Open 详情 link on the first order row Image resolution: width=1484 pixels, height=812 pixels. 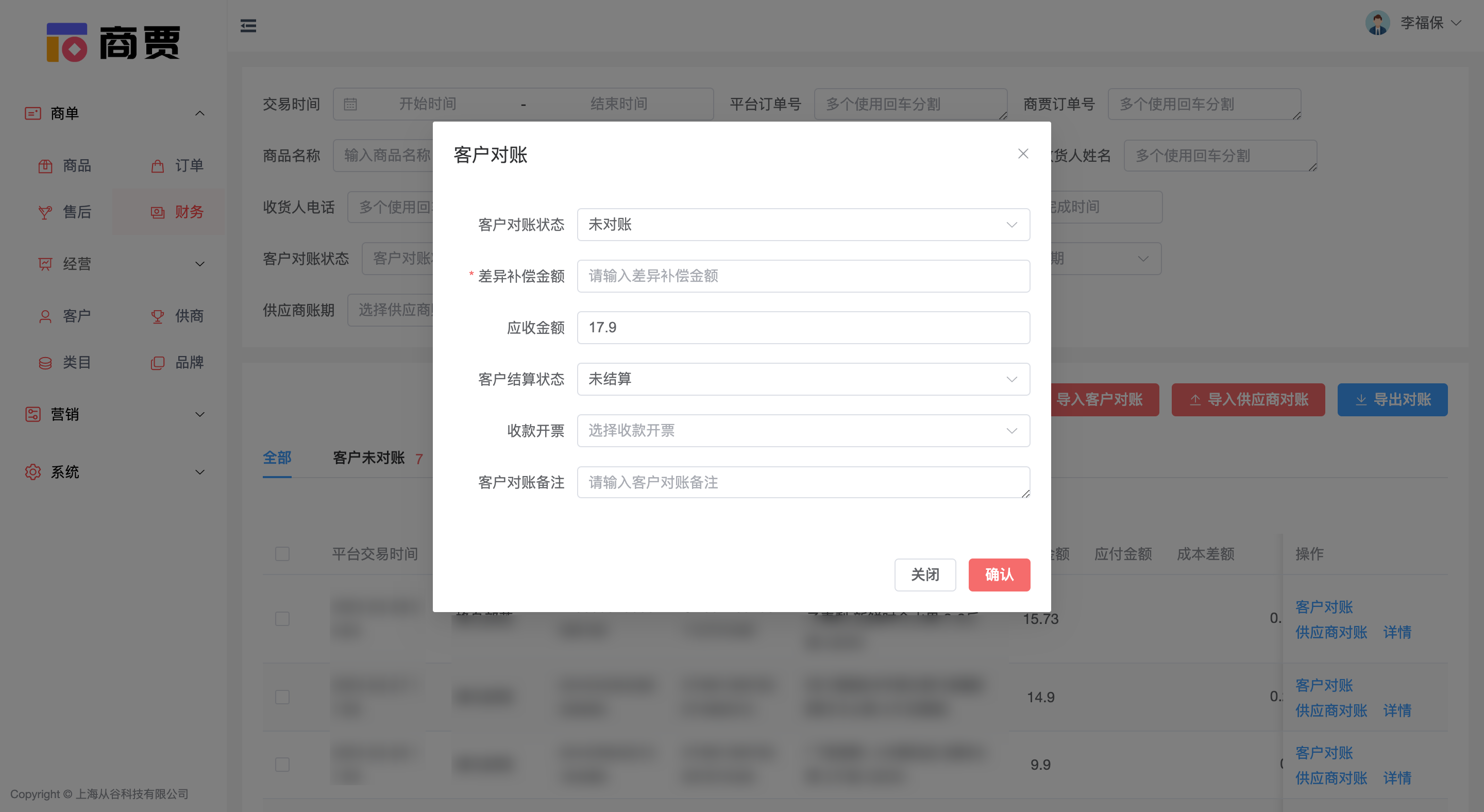tap(1398, 632)
